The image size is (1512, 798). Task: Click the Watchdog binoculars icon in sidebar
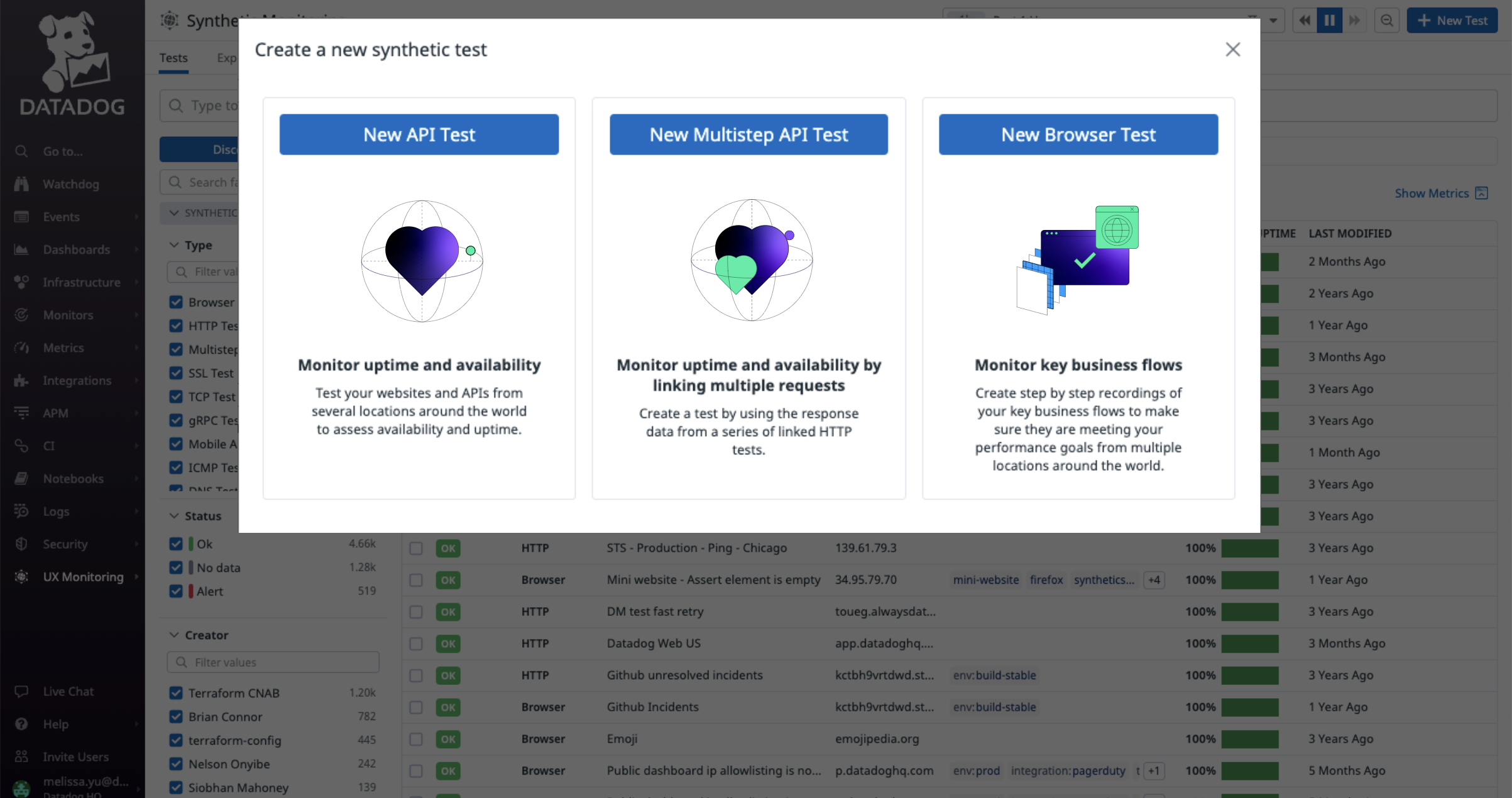(x=21, y=184)
